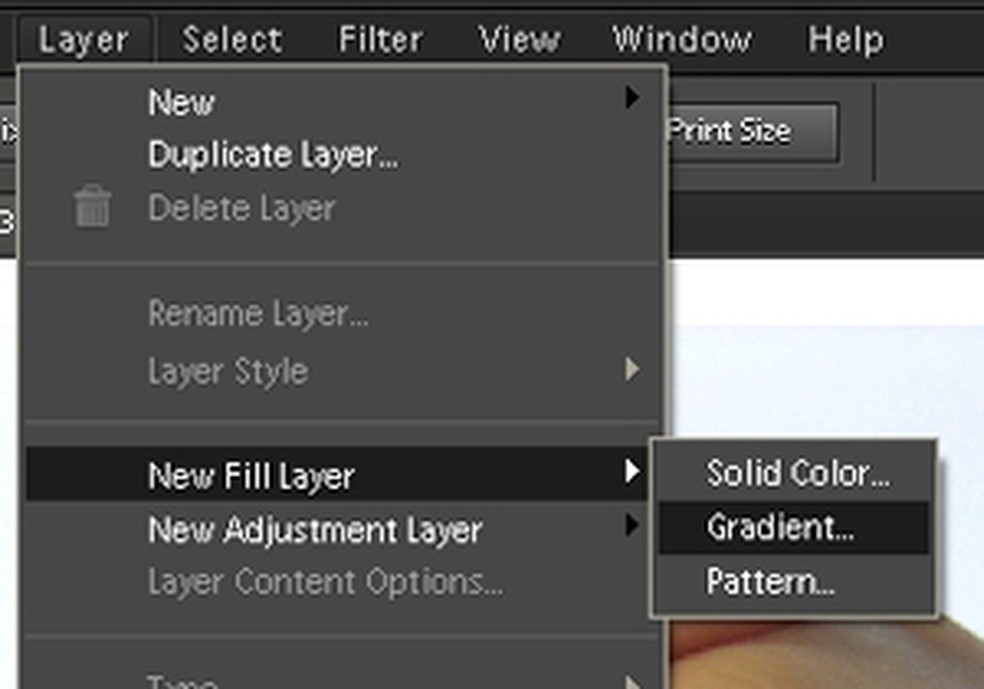This screenshot has width=984, height=689.
Task: Open the Window menu
Action: [x=681, y=40]
